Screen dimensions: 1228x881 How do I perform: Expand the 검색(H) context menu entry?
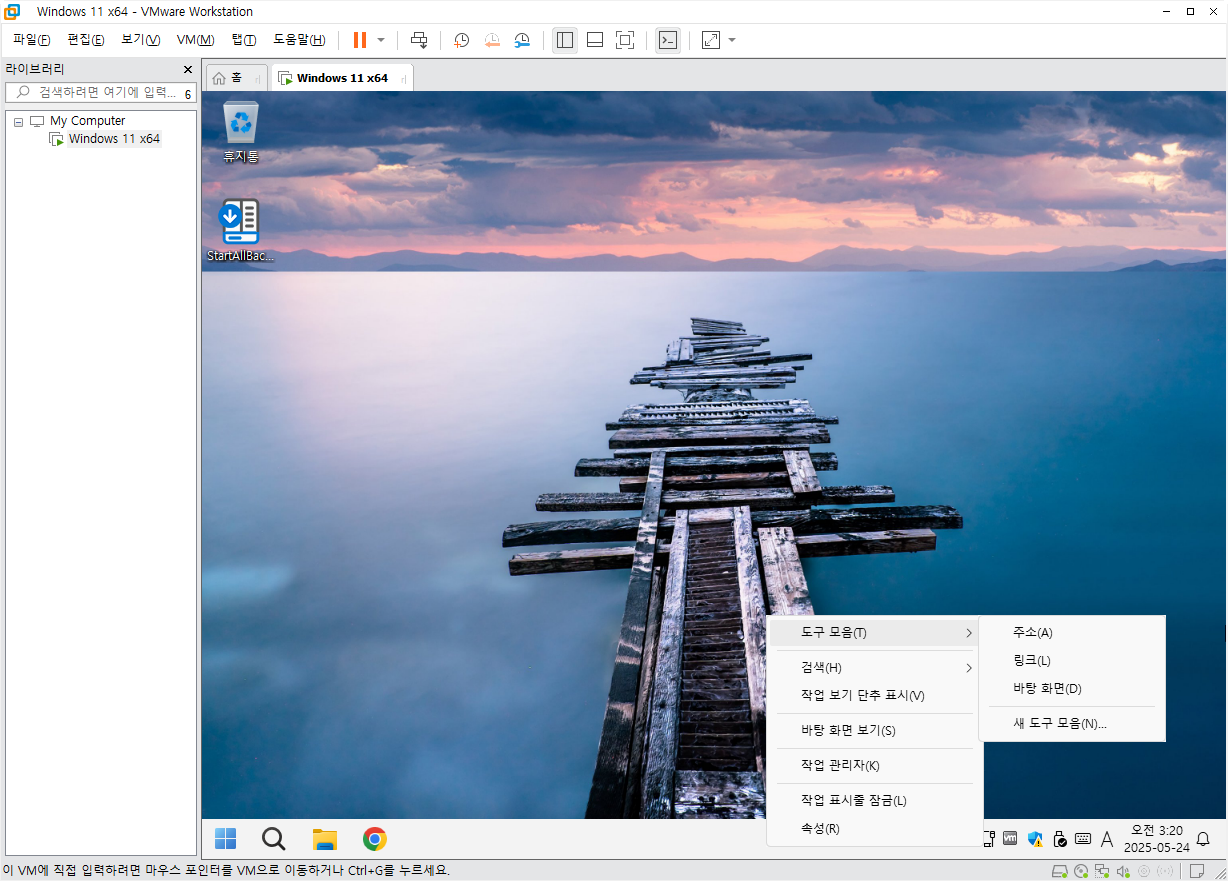[875, 667]
